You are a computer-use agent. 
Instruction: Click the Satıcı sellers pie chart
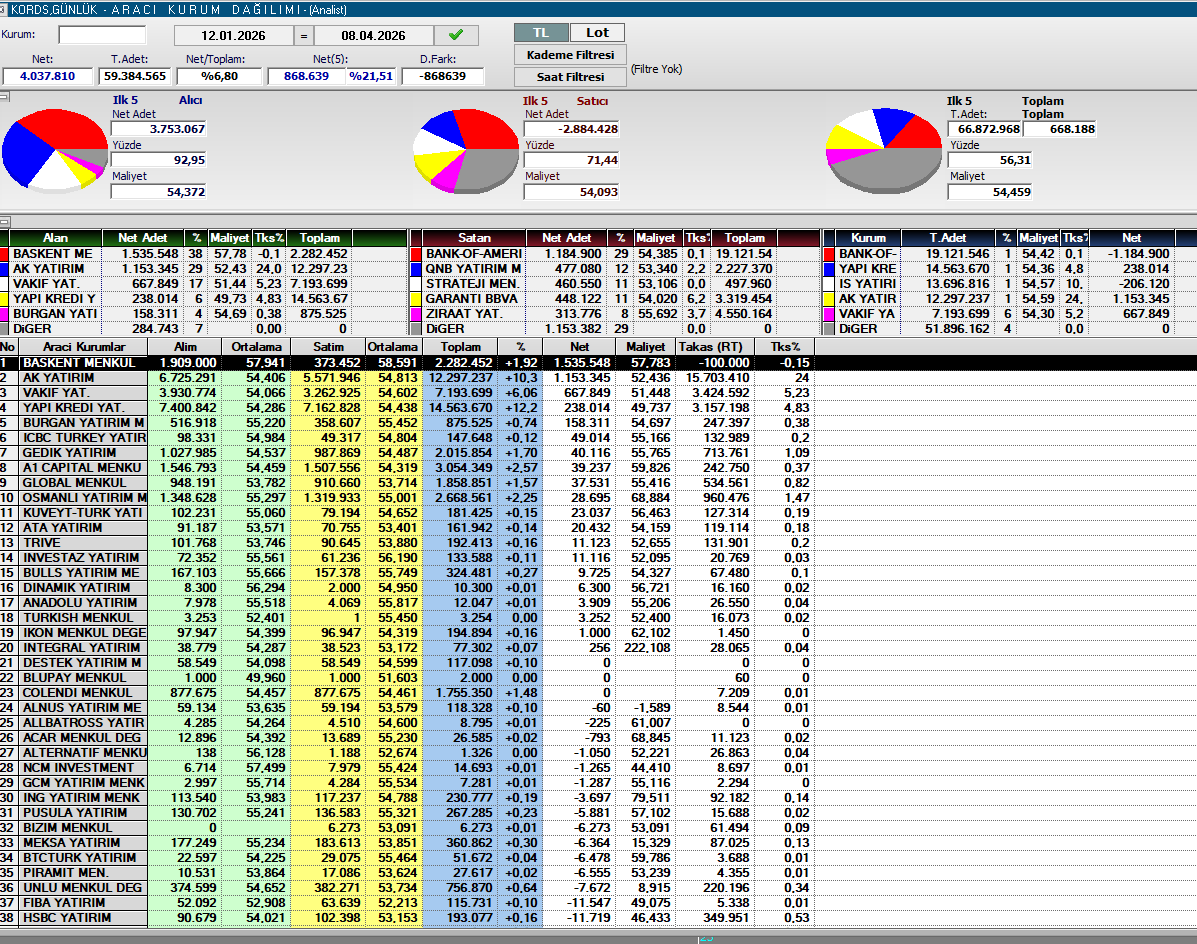click(466, 150)
